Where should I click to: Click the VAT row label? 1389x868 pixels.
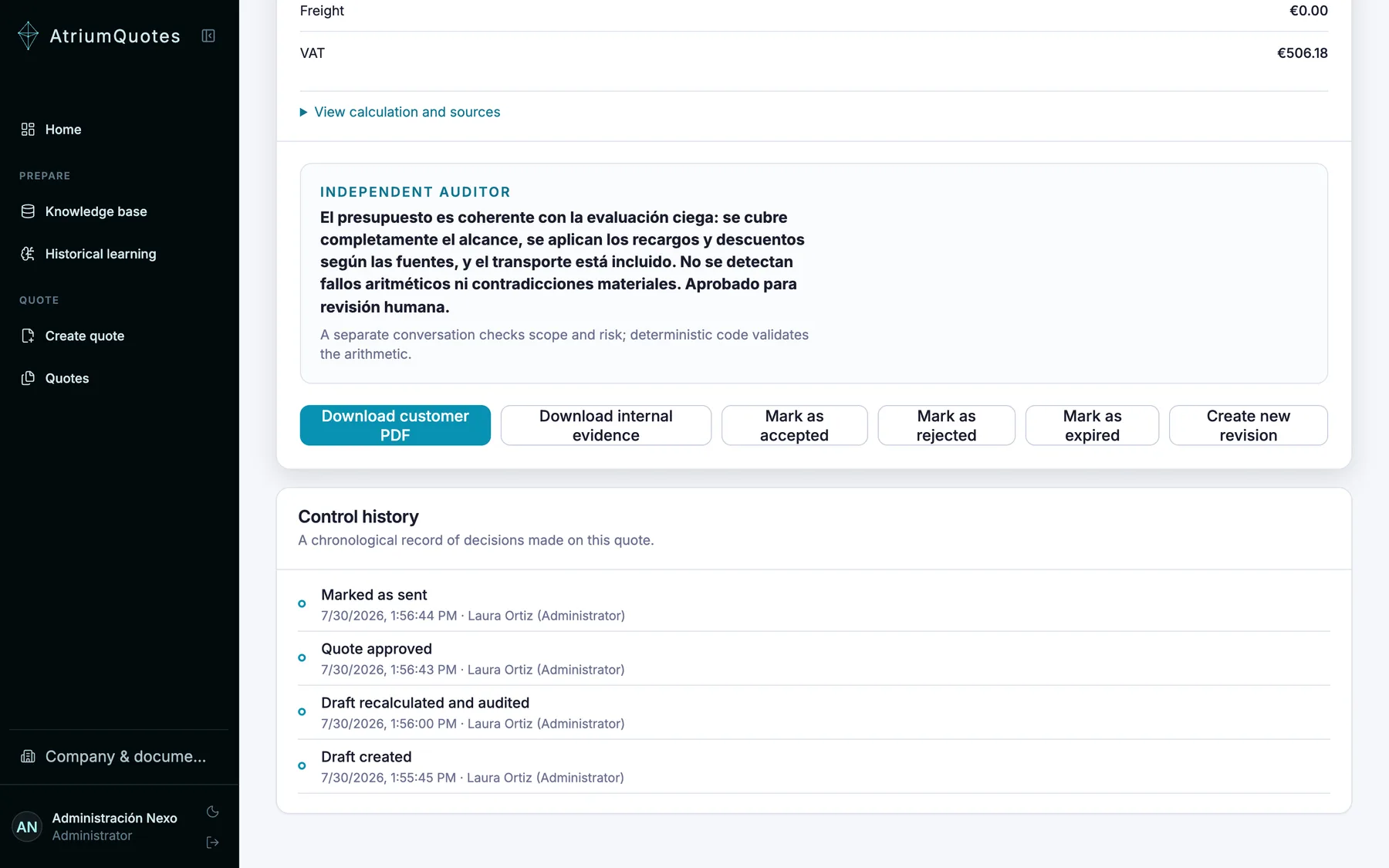pyautogui.click(x=313, y=53)
